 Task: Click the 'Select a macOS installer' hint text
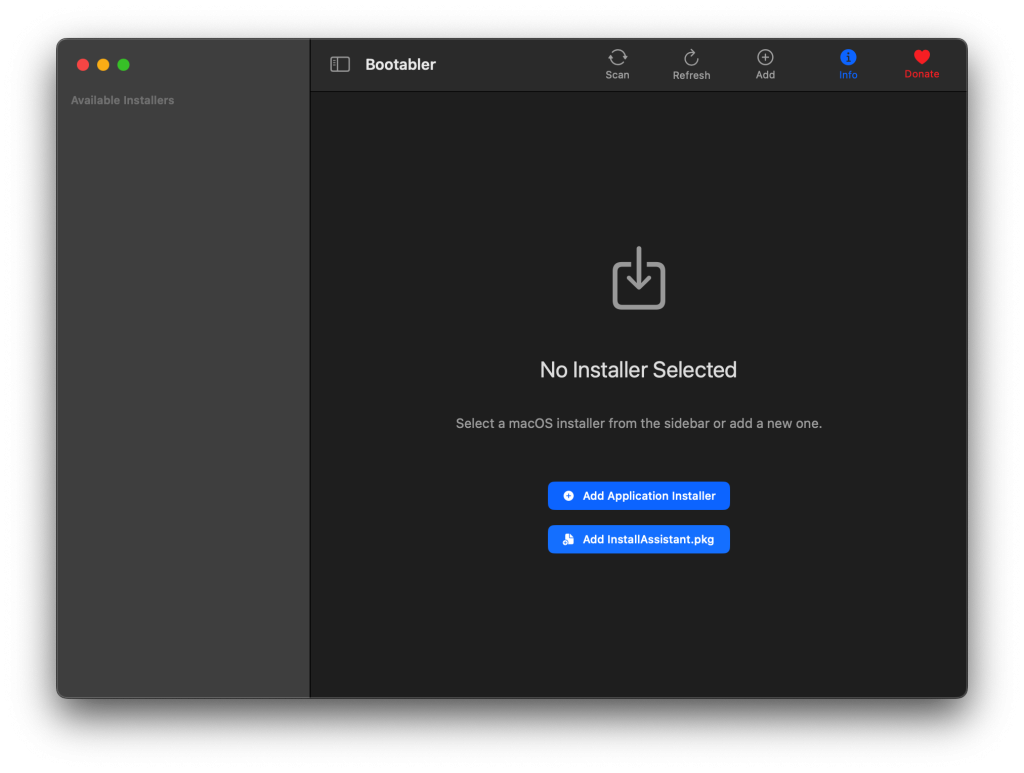pyautogui.click(x=639, y=423)
